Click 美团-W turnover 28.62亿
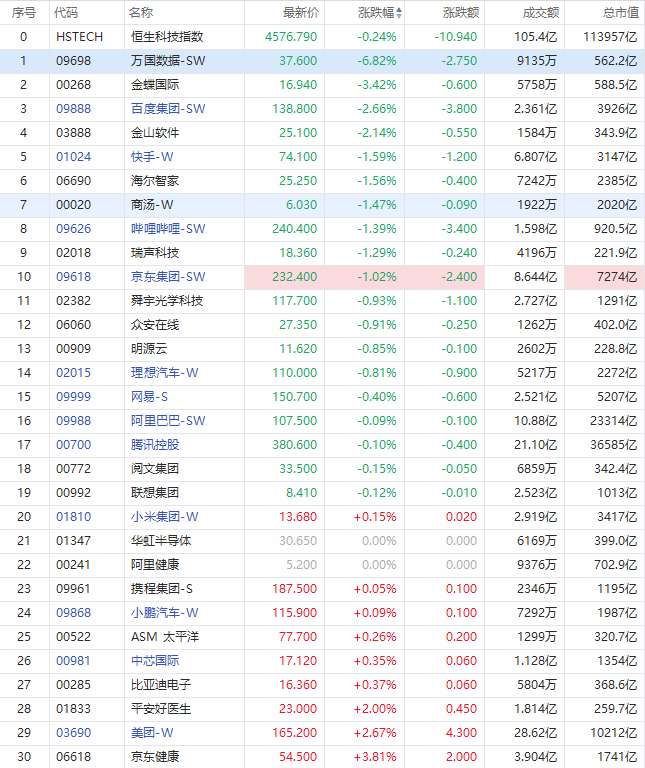Viewport: 645px width, 768px height. (x=535, y=733)
